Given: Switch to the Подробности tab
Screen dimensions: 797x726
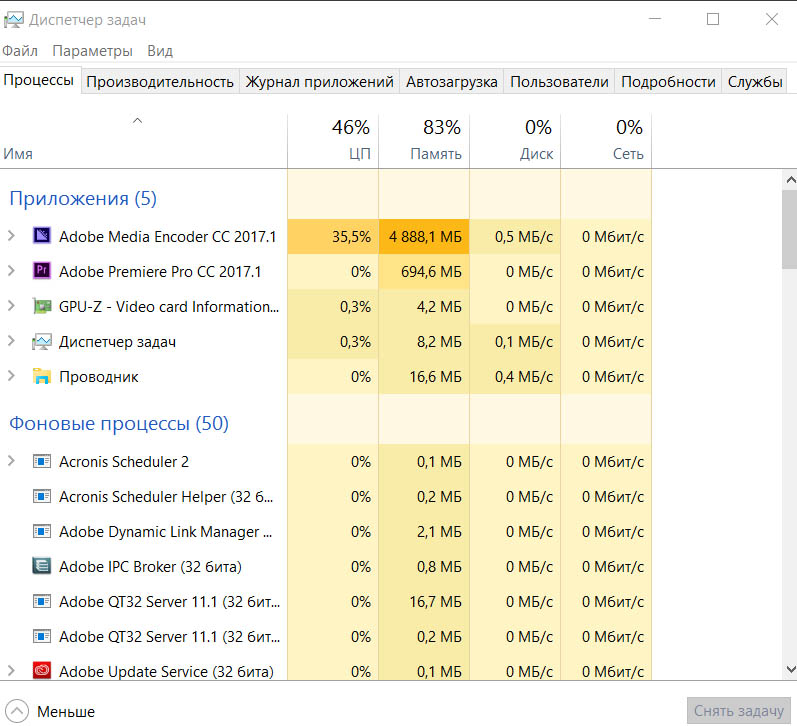Looking at the screenshot, I should click(668, 81).
